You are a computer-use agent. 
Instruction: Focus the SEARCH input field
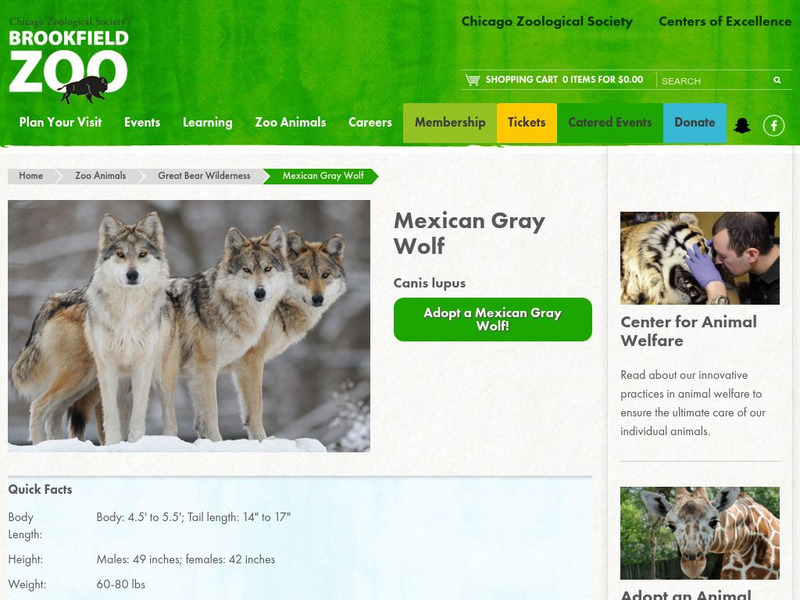[715, 81]
